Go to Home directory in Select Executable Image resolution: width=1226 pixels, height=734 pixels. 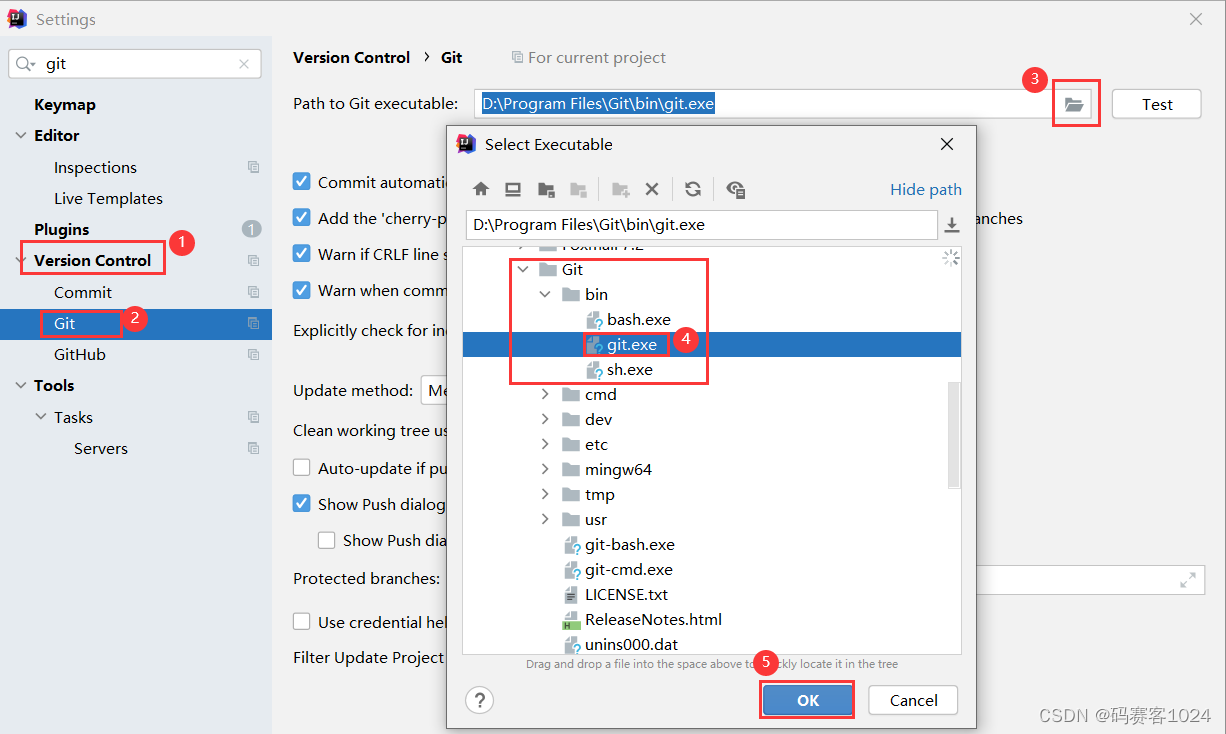click(x=481, y=189)
